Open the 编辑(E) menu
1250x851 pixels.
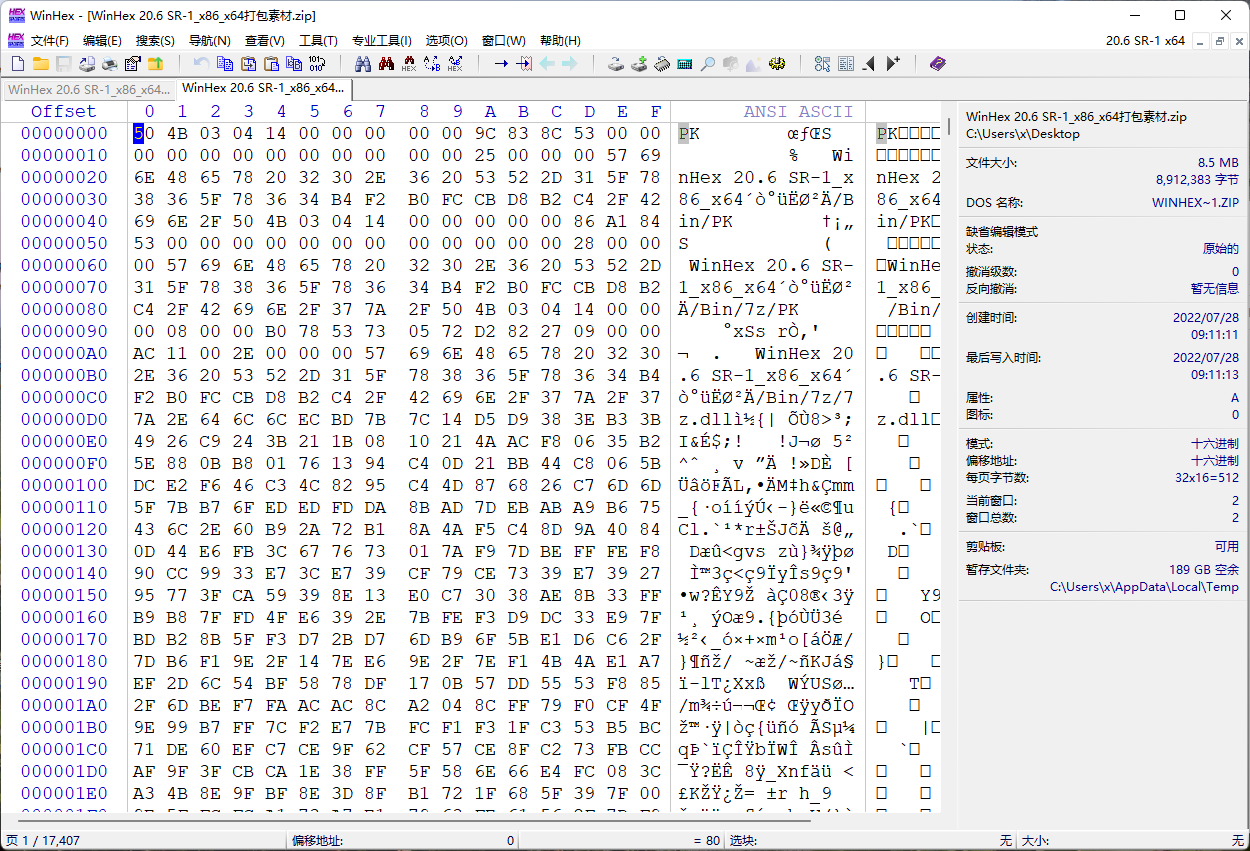102,41
